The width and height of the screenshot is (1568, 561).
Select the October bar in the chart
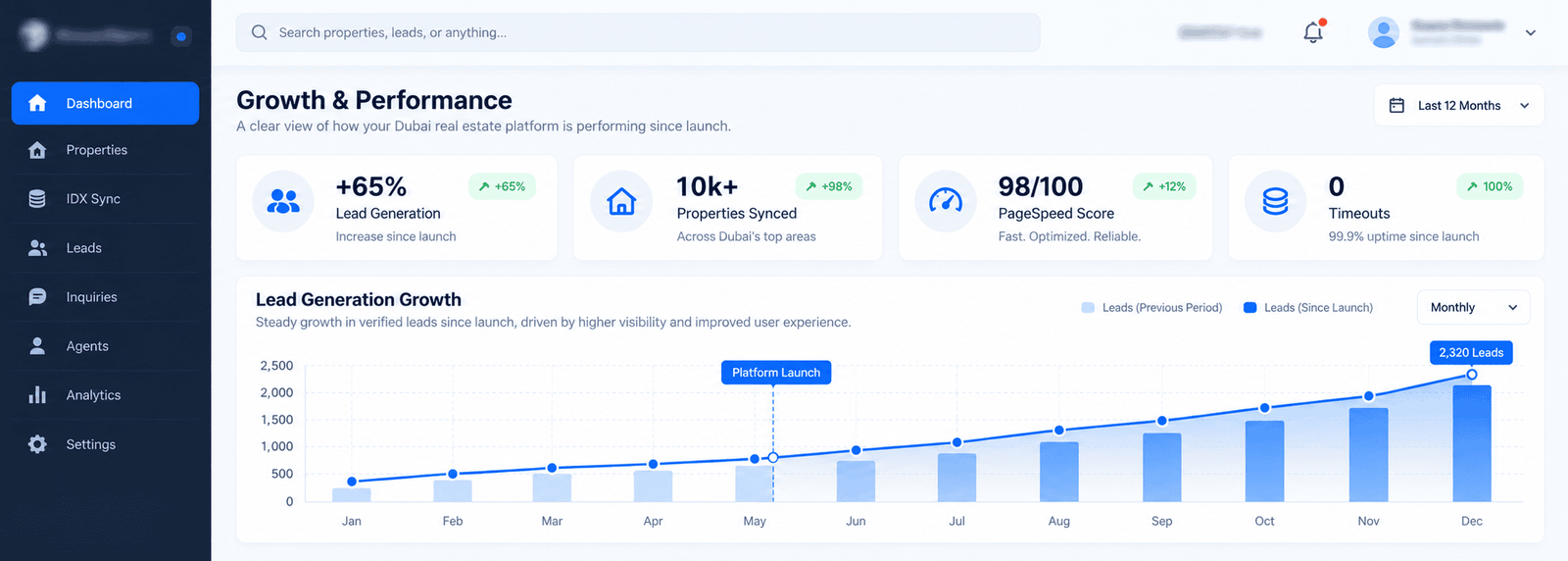point(1265,461)
